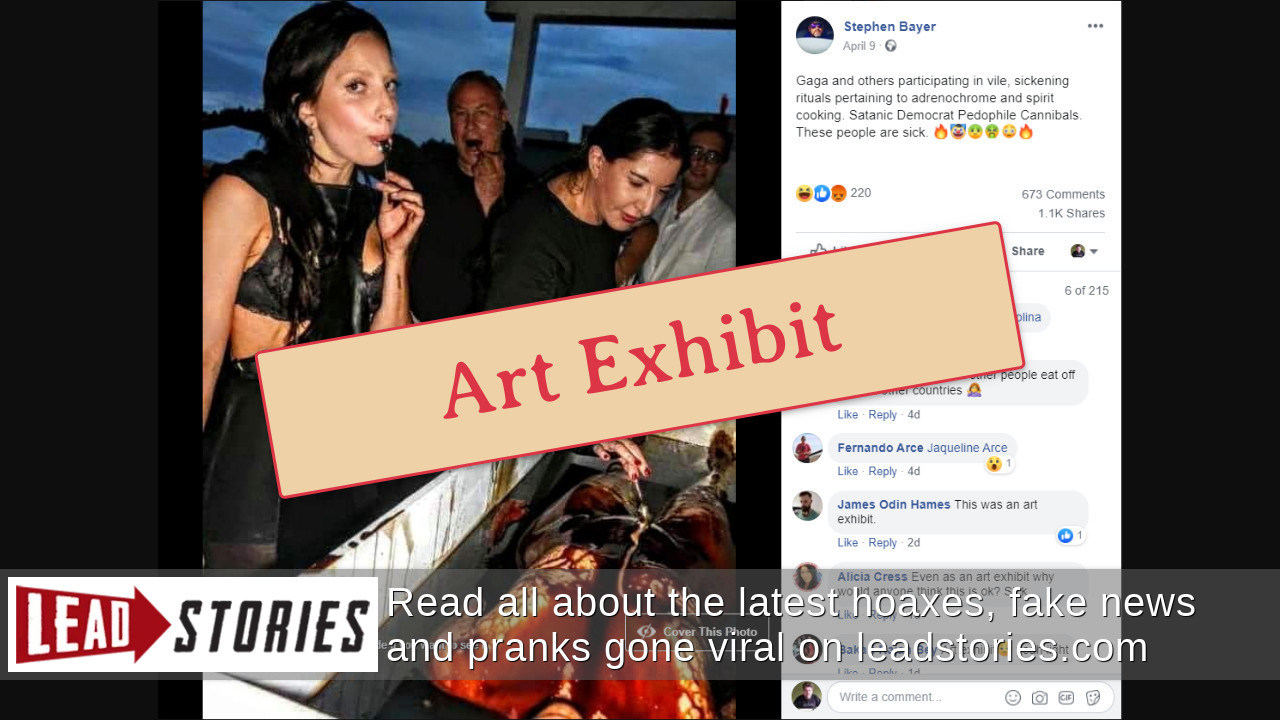
Task: Click the Wow reaction on Fernando's comment
Action: 994,464
